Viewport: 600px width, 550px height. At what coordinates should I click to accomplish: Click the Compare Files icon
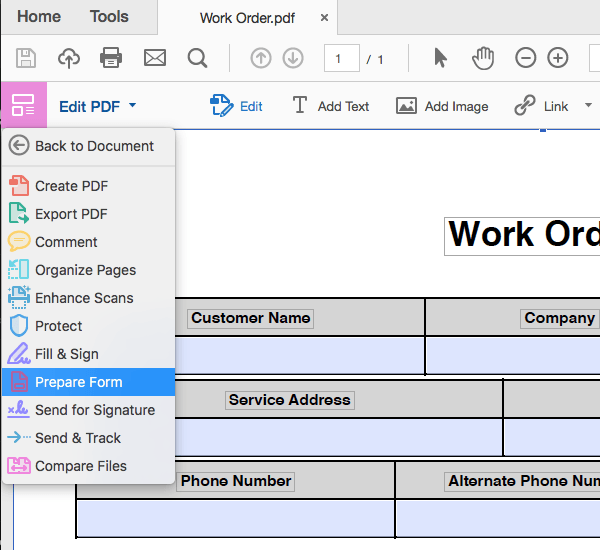tap(19, 466)
